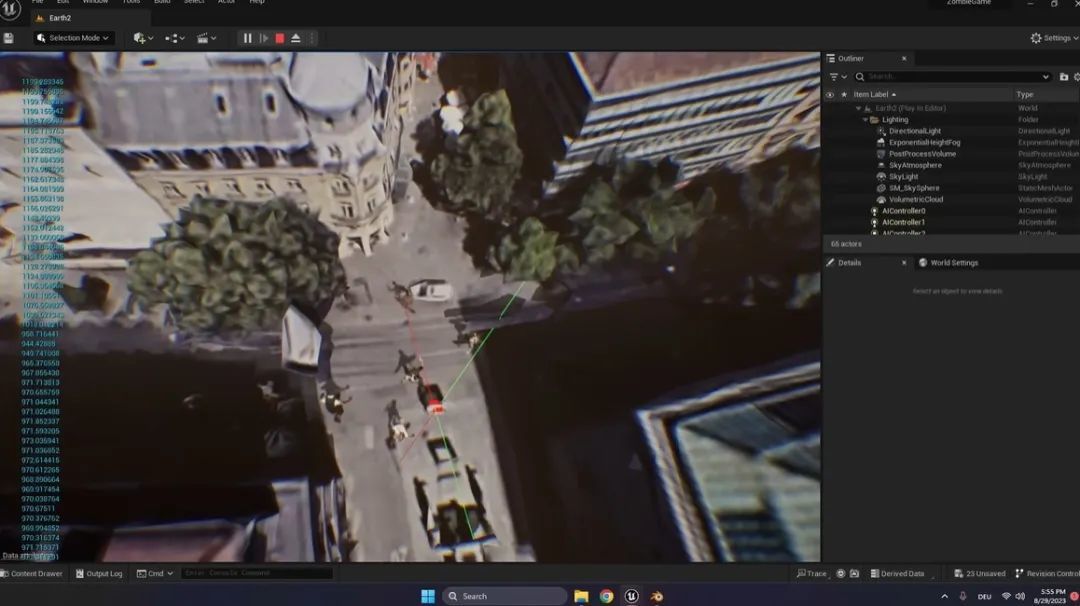
Task: Open the Blueprints dropdown in the toolbar
Action: (x=175, y=39)
